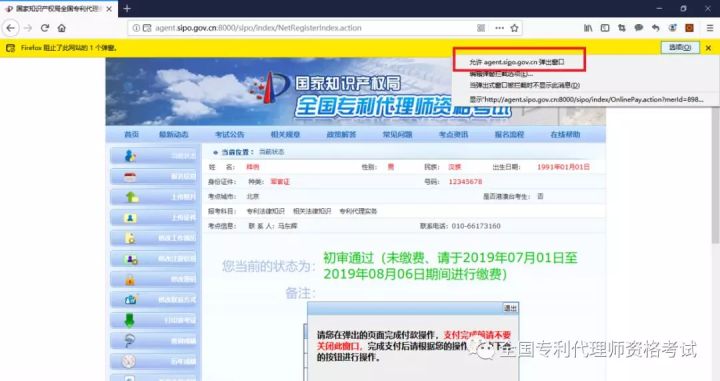Click the 选项 options button in notification bar
The width and height of the screenshot is (720, 381).
680,47
